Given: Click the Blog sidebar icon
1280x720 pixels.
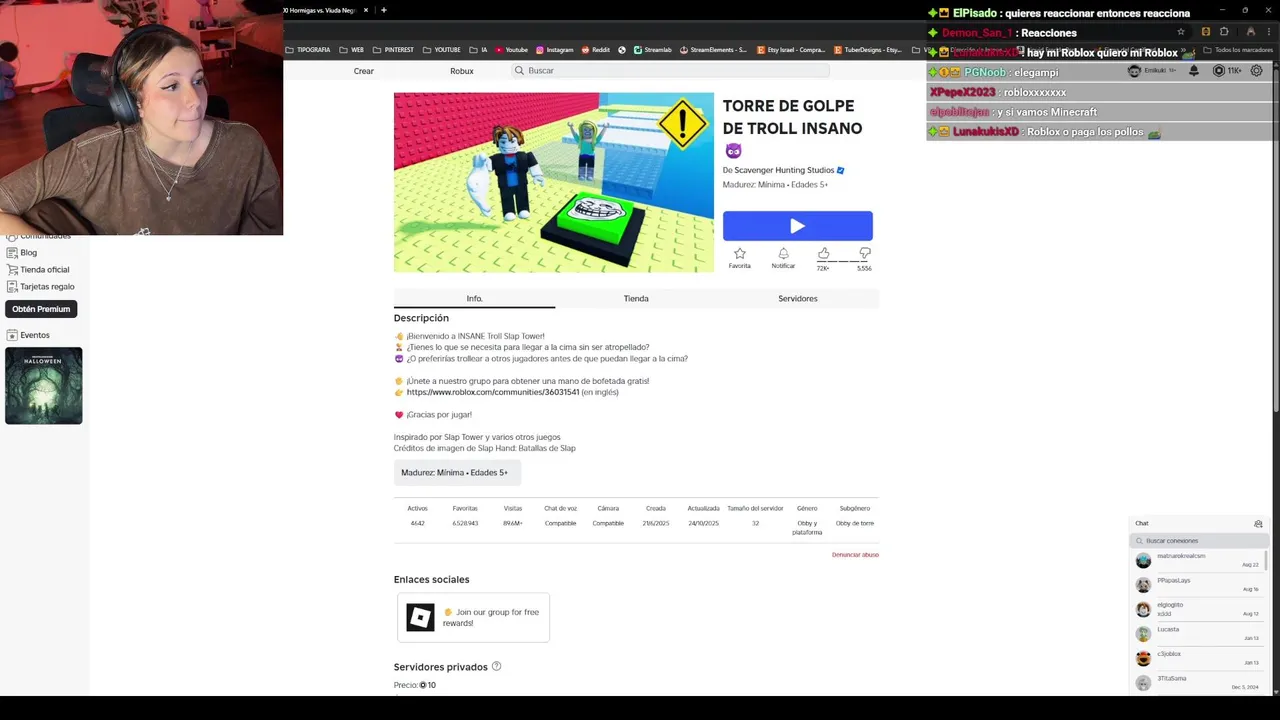Looking at the screenshot, I should coord(12,252).
